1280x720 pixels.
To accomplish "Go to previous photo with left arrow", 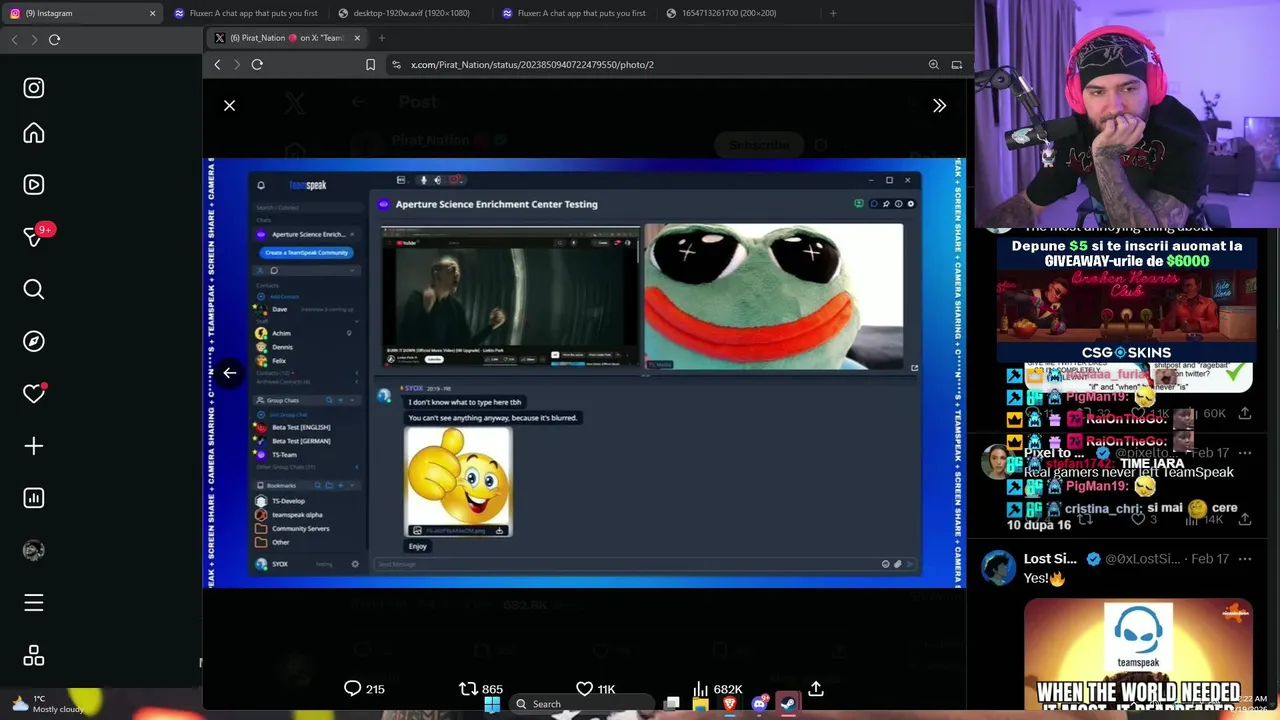I will coord(229,373).
